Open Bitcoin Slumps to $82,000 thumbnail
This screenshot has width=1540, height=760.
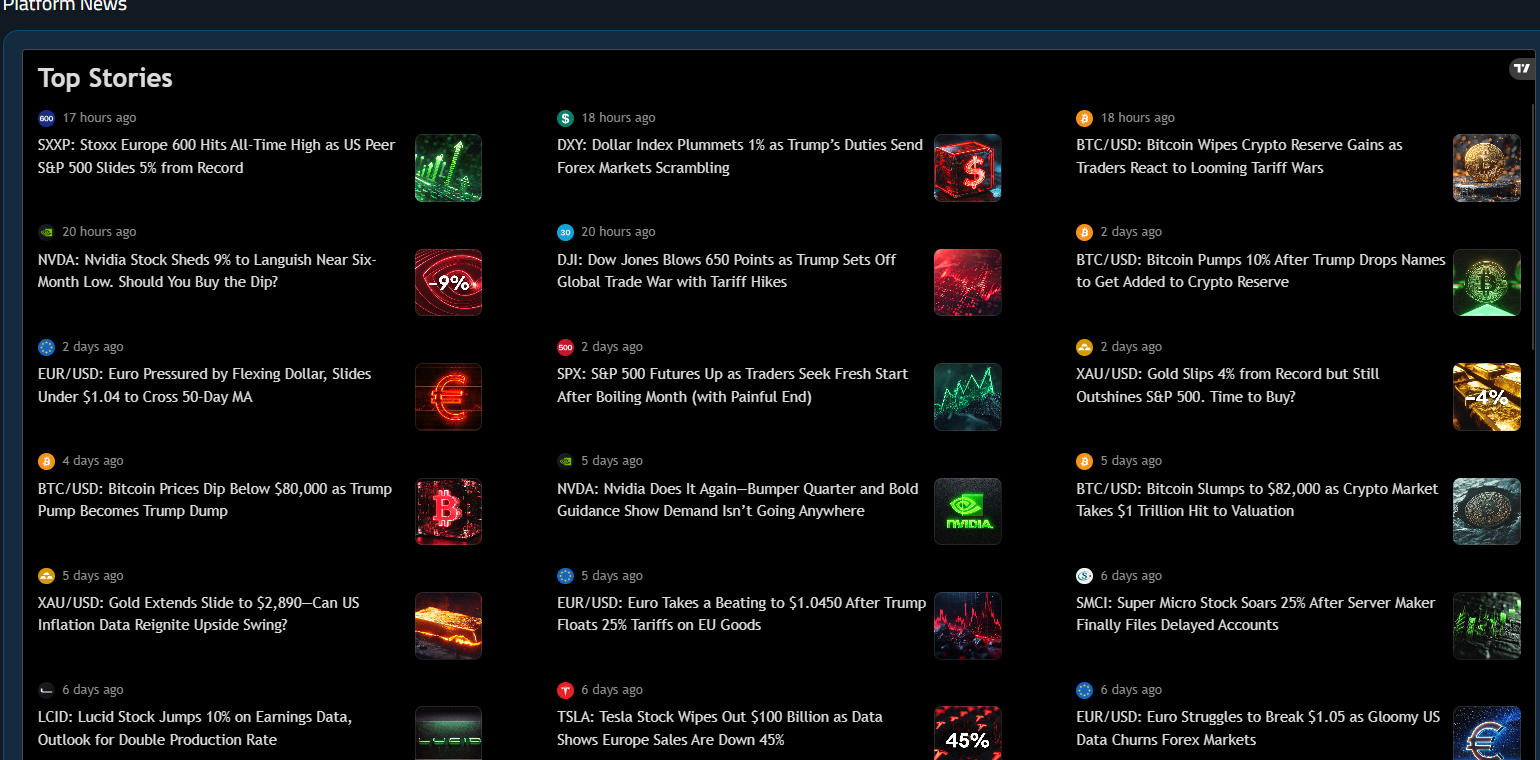point(1486,511)
